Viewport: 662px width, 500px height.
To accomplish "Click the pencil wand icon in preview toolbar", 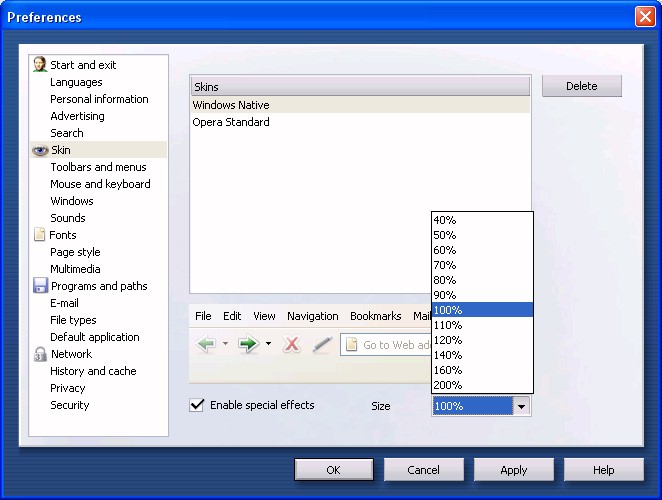I will (321, 344).
